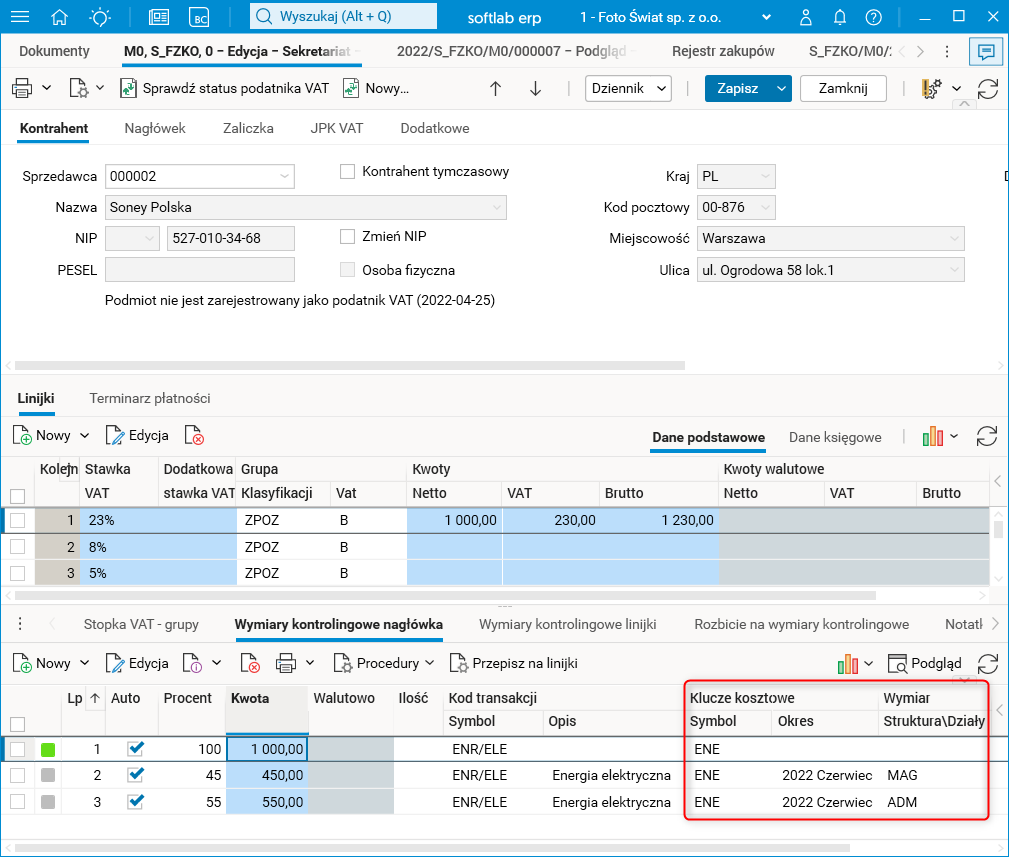The height and width of the screenshot is (857, 1009).
Task: Open the user profile icon
Action: (x=806, y=17)
